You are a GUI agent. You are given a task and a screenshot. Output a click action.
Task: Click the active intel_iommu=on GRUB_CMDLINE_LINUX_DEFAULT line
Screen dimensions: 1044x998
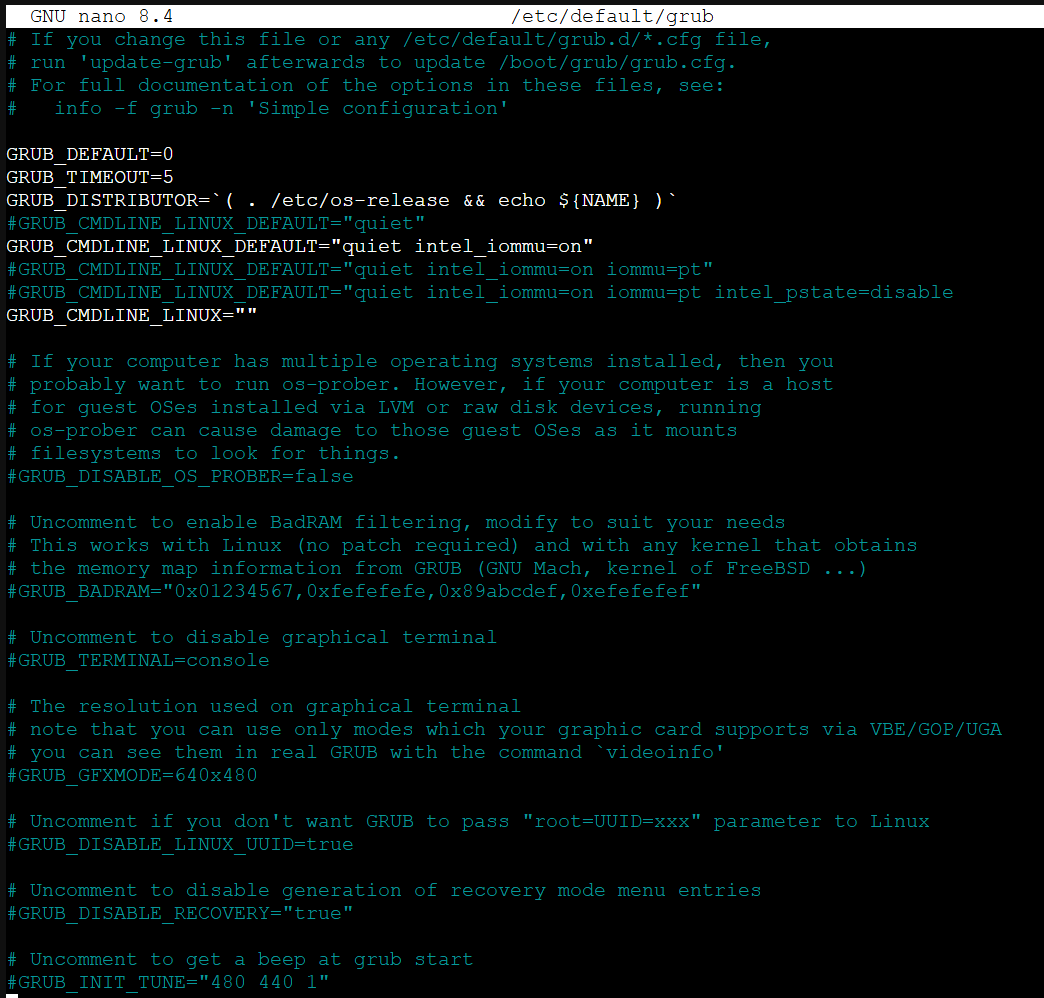point(300,246)
